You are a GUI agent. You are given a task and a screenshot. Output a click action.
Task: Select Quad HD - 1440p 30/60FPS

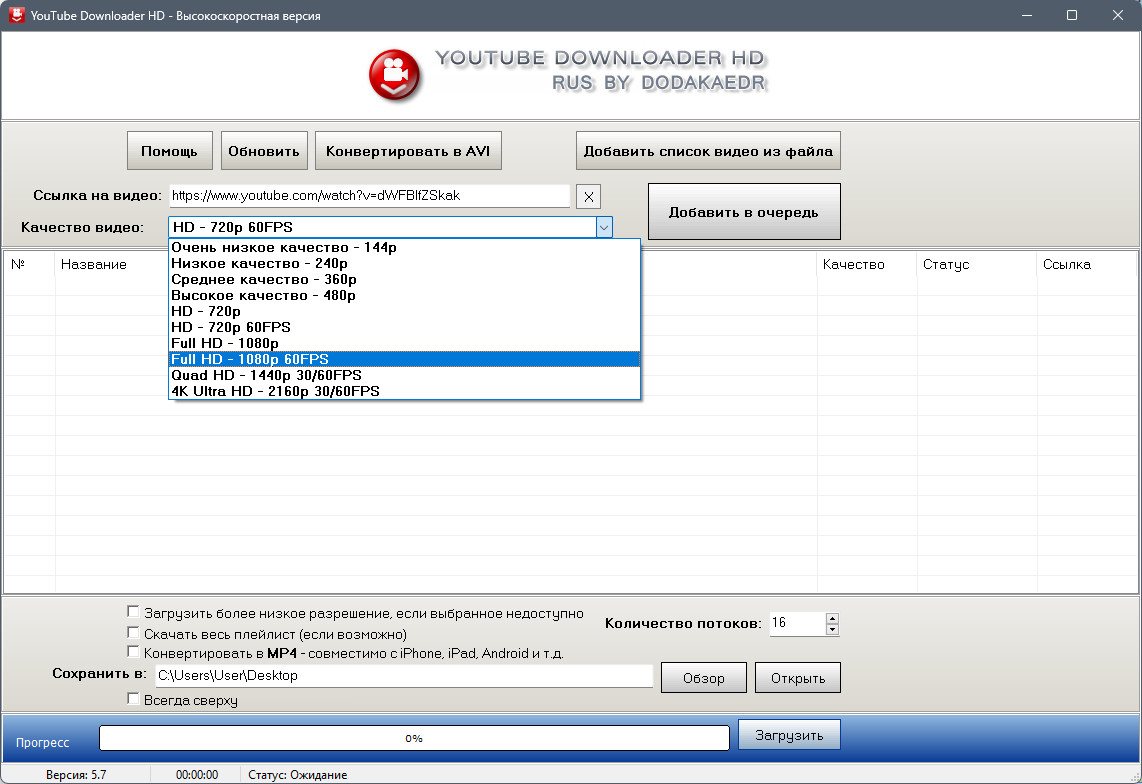point(404,375)
